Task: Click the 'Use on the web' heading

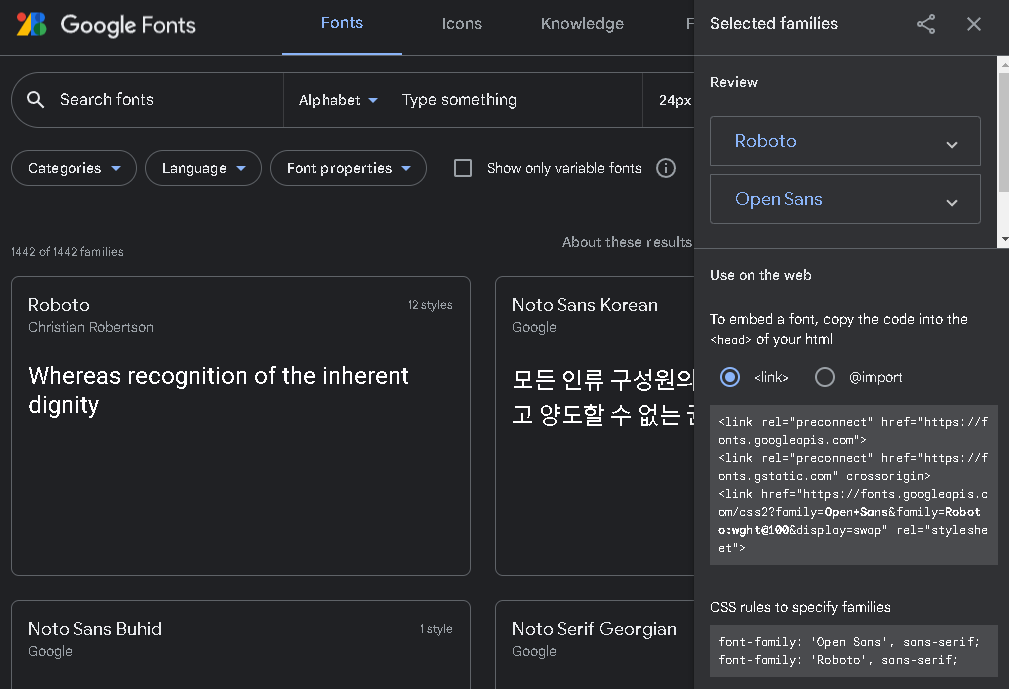Action: [x=761, y=275]
